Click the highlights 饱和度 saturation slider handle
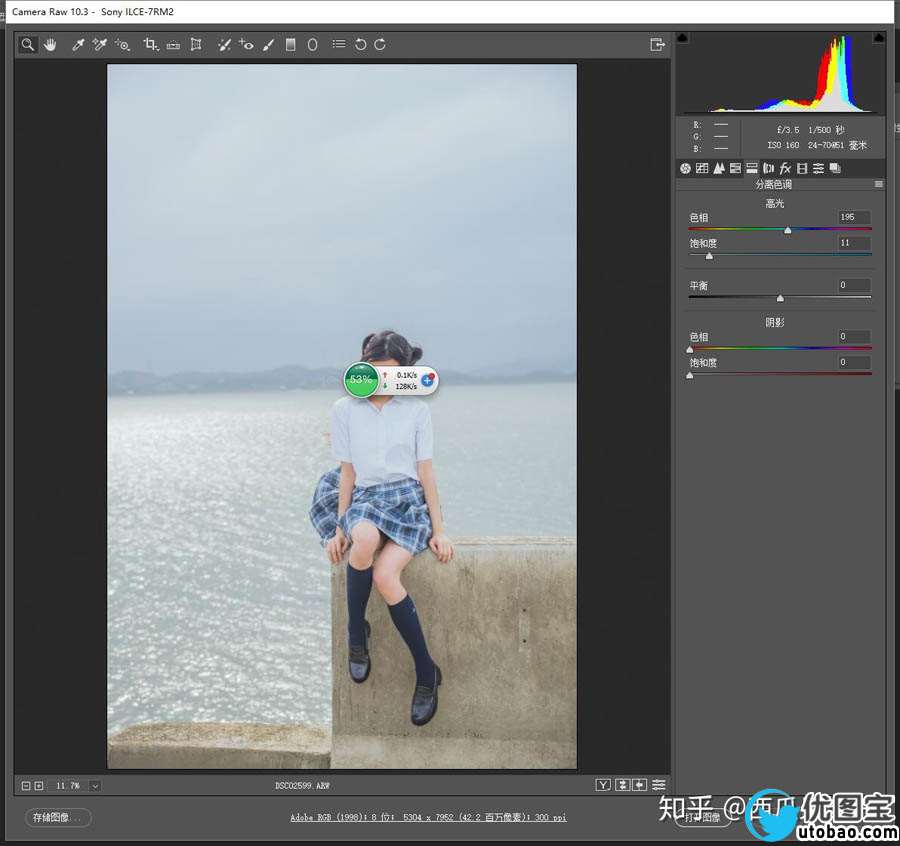Image resolution: width=900 pixels, height=846 pixels. tap(709, 256)
